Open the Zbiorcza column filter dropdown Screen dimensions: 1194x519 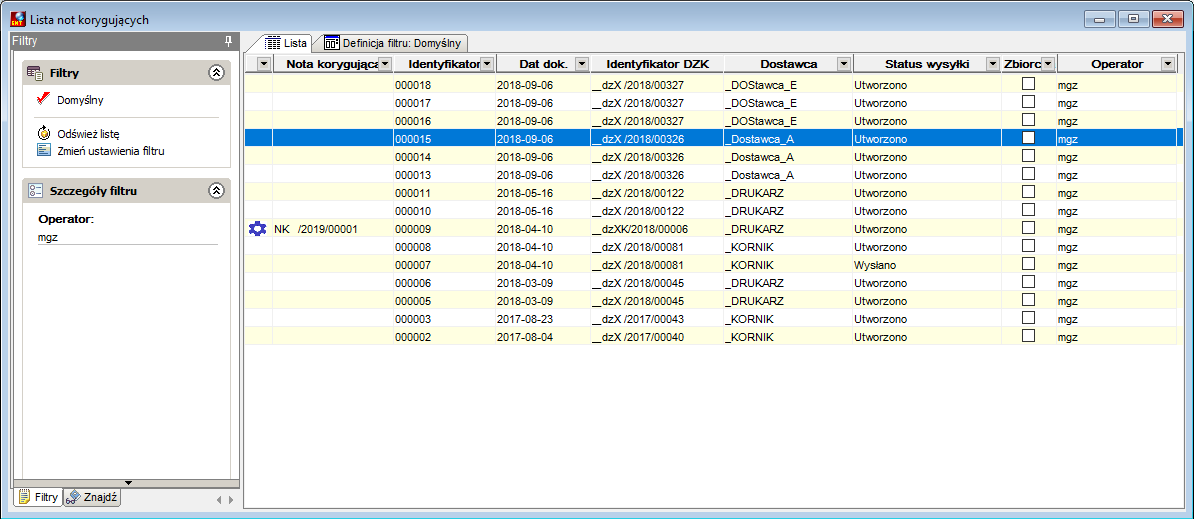click(1048, 64)
